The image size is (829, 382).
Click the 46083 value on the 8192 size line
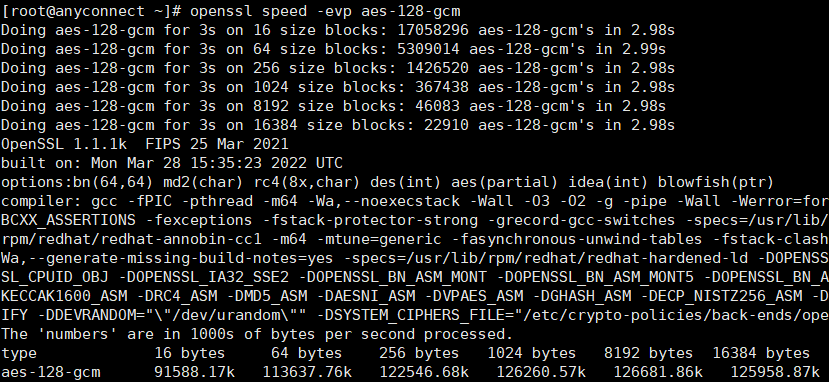click(x=437, y=106)
